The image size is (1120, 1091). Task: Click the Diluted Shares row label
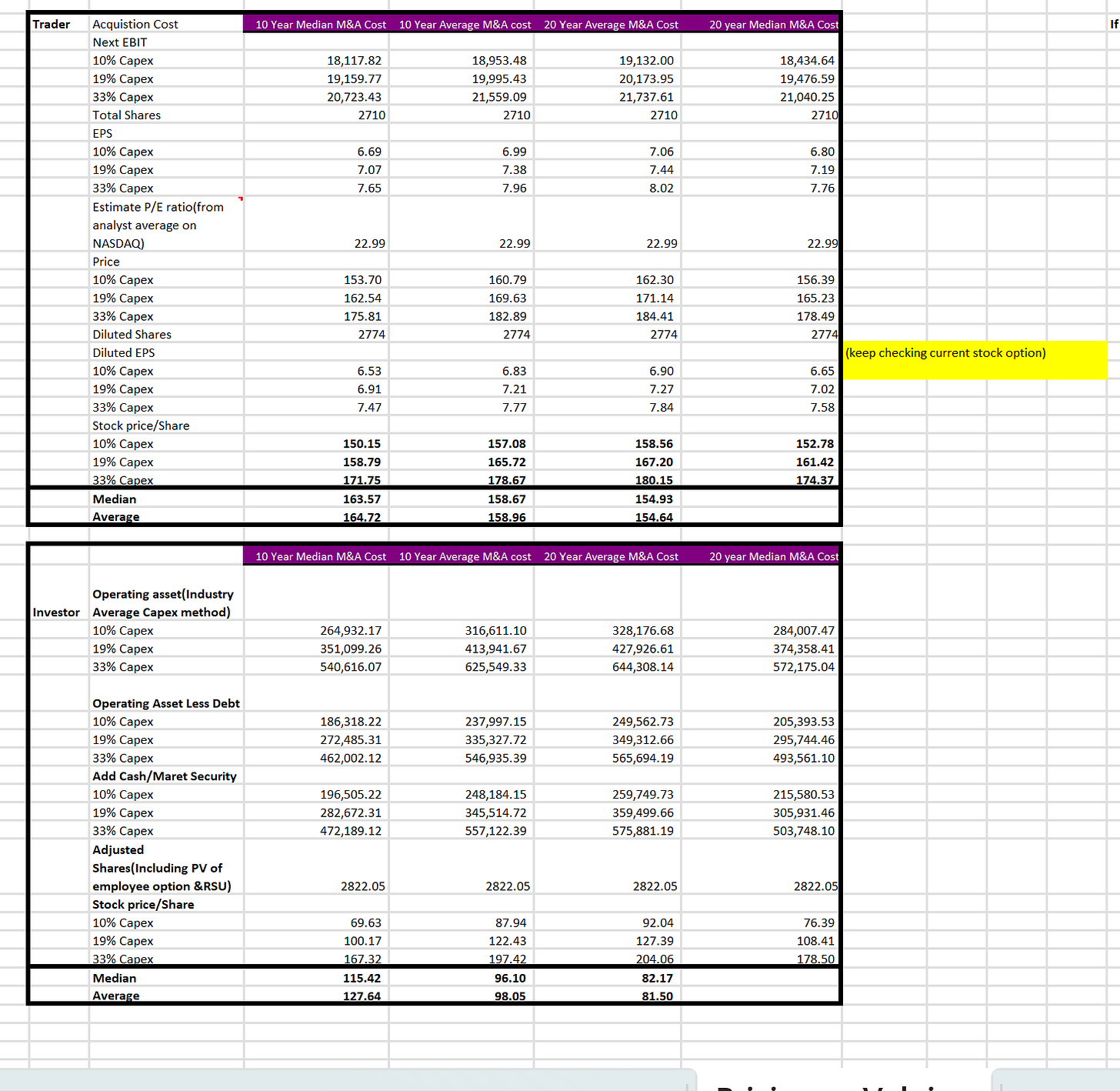[x=132, y=335]
